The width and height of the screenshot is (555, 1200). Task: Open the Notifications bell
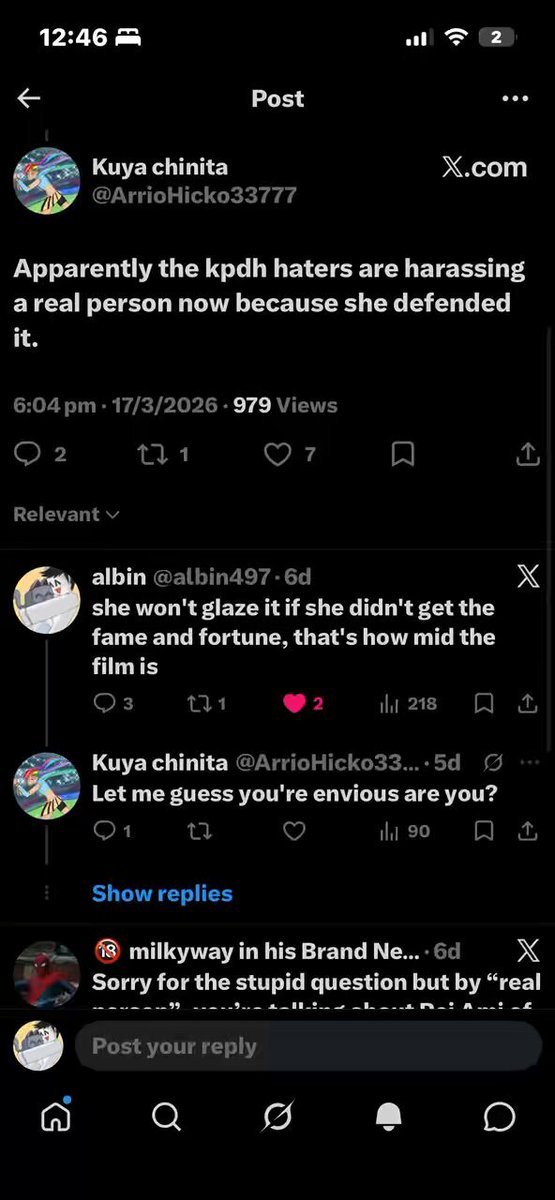pos(388,1117)
